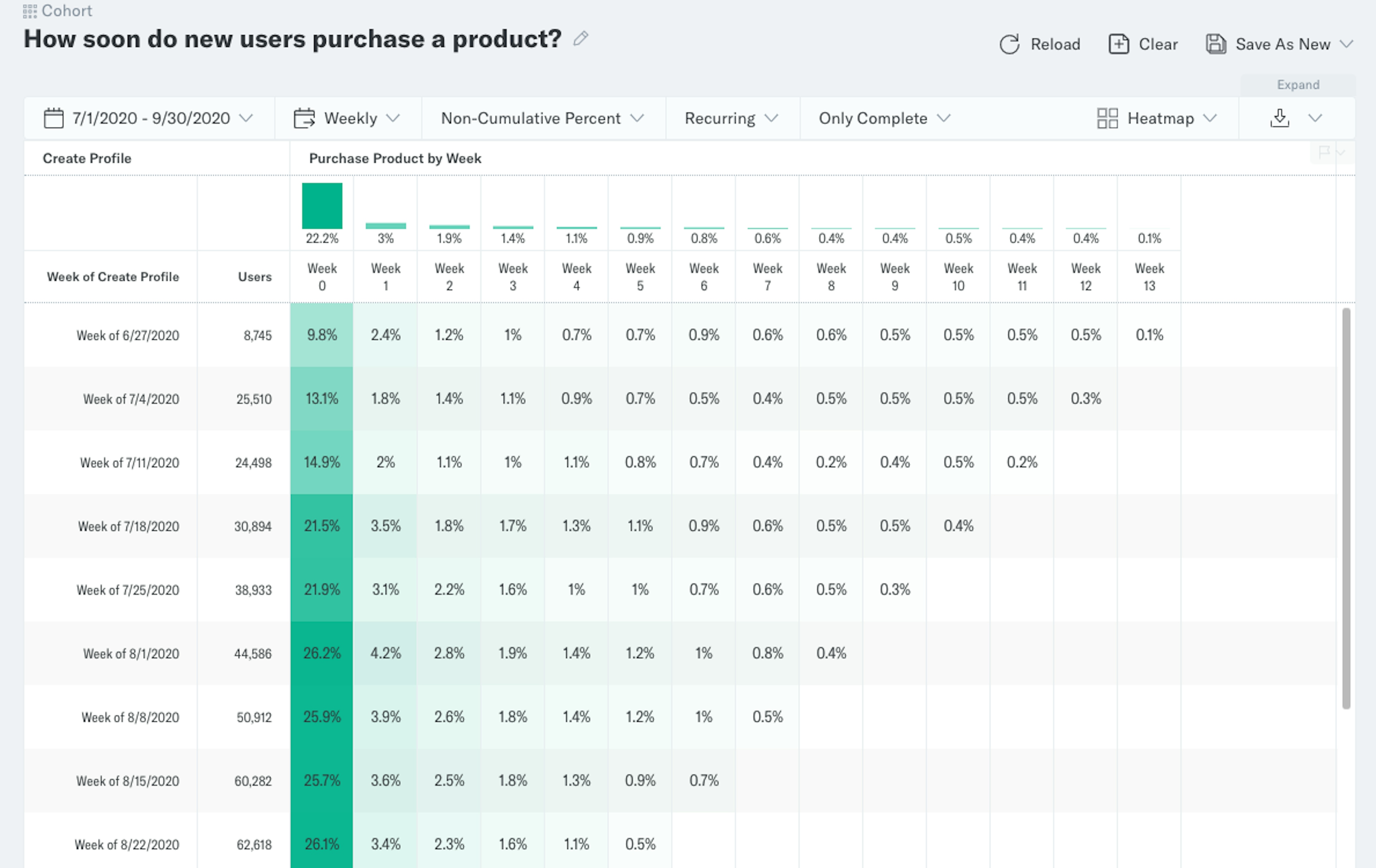Viewport: 1376px width, 868px height.
Task: Click the download export icon
Action: click(x=1280, y=118)
